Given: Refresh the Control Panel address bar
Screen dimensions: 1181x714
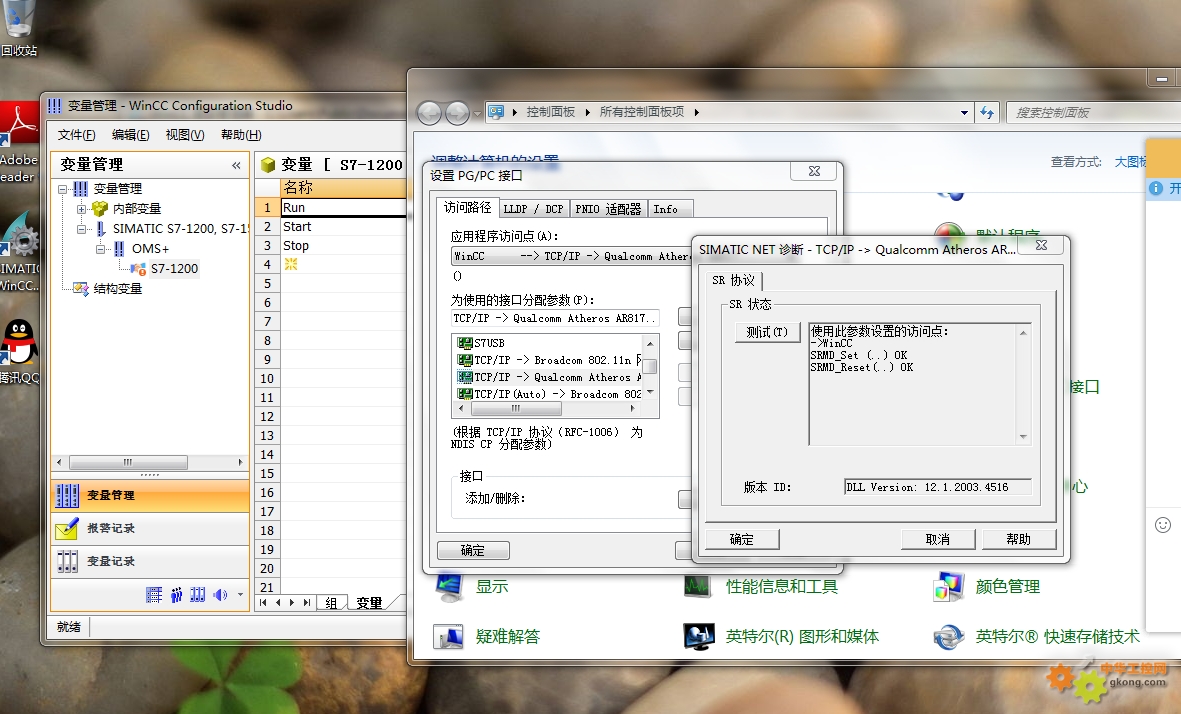Looking at the screenshot, I should pos(987,113).
